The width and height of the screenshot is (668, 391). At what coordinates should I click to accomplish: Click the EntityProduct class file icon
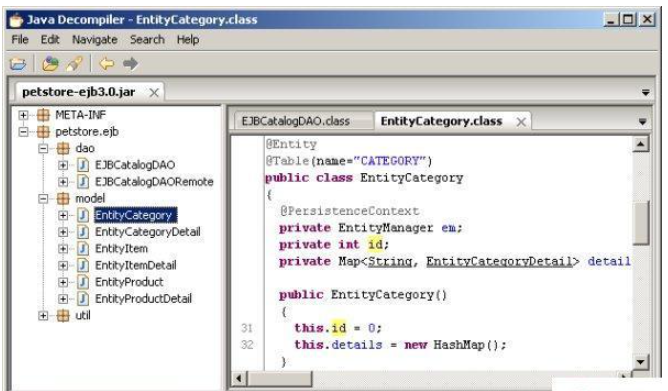(x=83, y=282)
